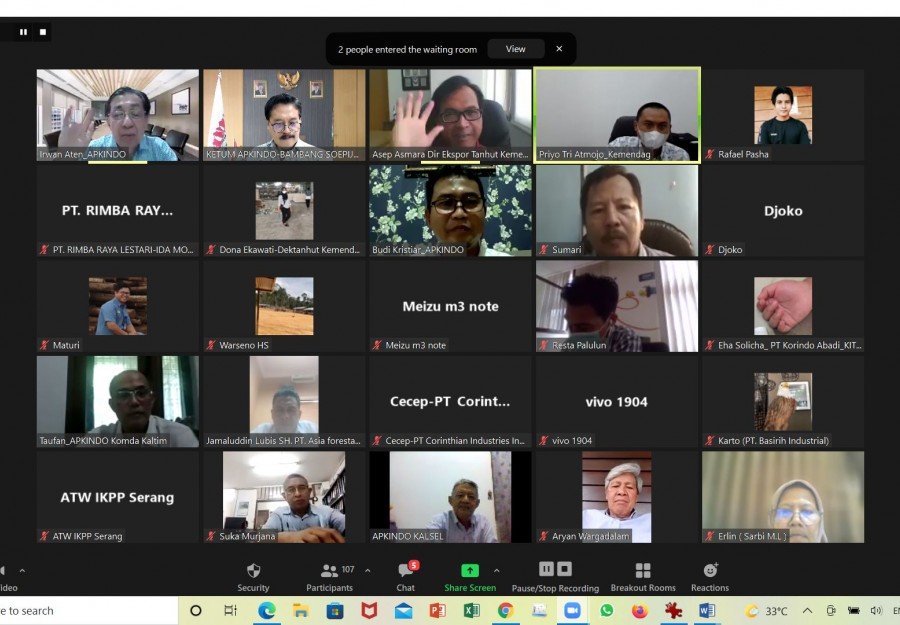
Task: Click the Windows taskbar search box
Action: [x=89, y=611]
